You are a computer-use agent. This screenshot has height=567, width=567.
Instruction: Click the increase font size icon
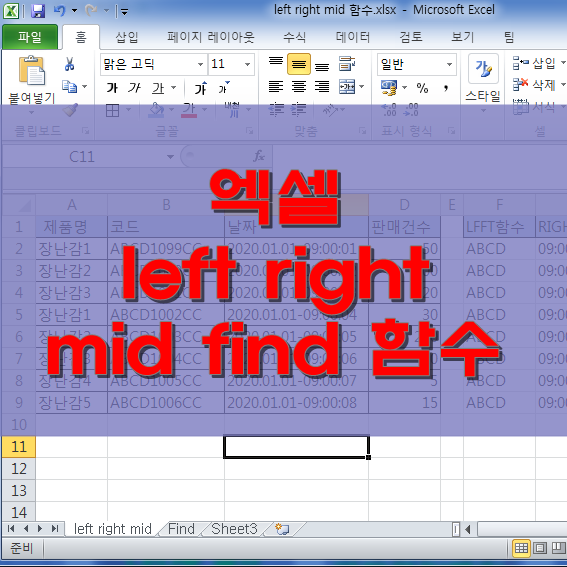(201, 88)
